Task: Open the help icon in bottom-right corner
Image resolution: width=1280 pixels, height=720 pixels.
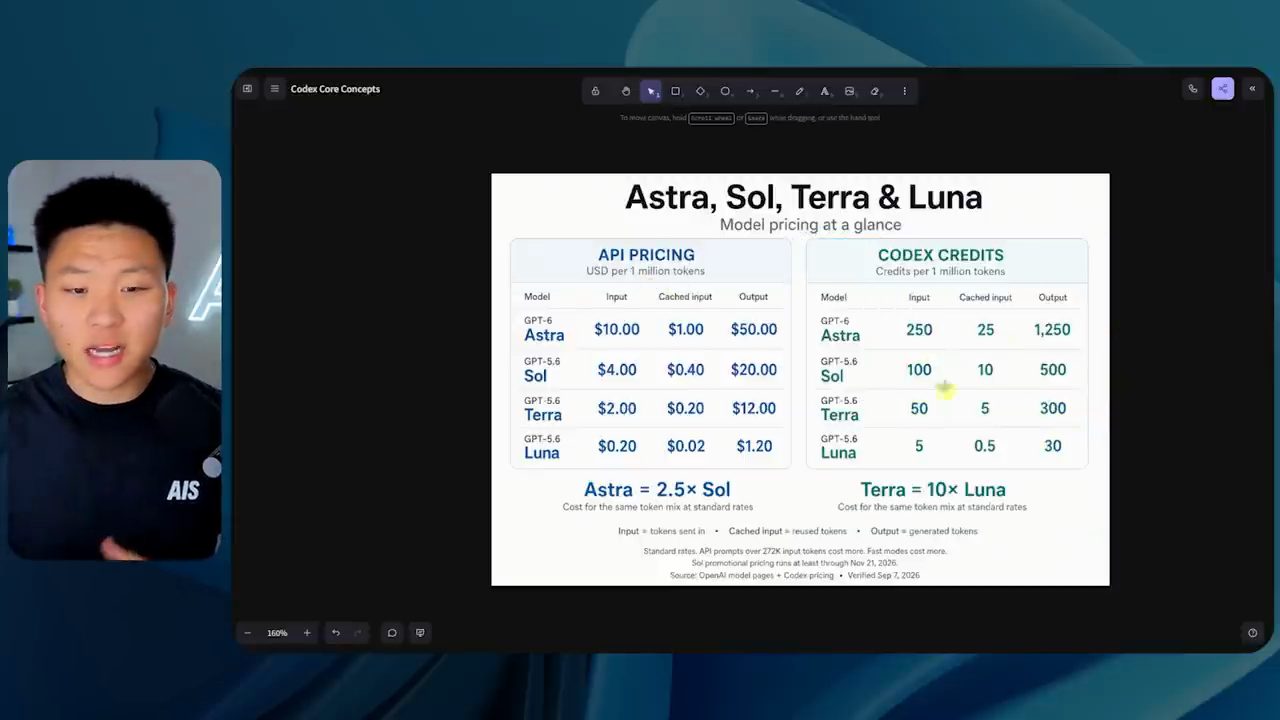Action: click(1252, 633)
